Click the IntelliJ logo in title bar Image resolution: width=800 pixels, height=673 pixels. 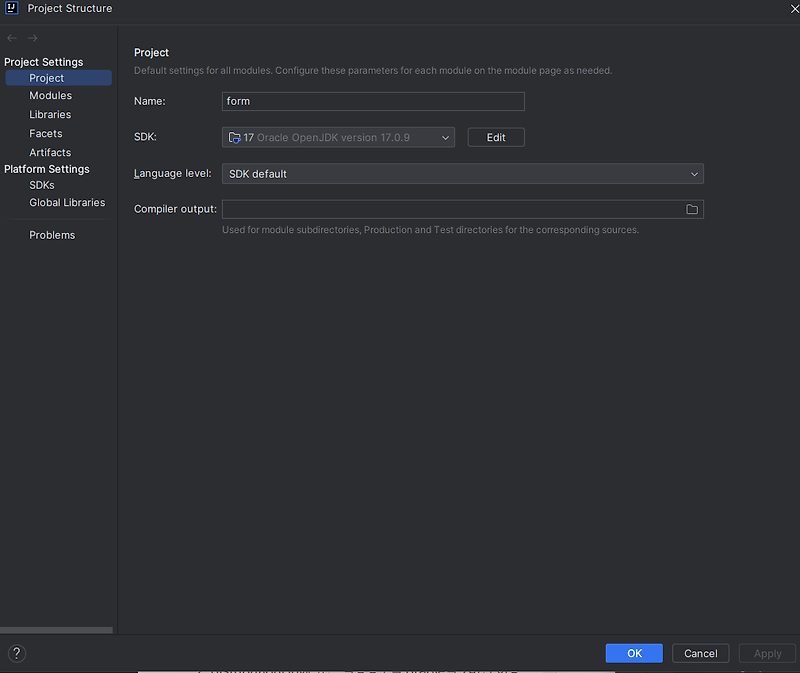[x=11, y=8]
